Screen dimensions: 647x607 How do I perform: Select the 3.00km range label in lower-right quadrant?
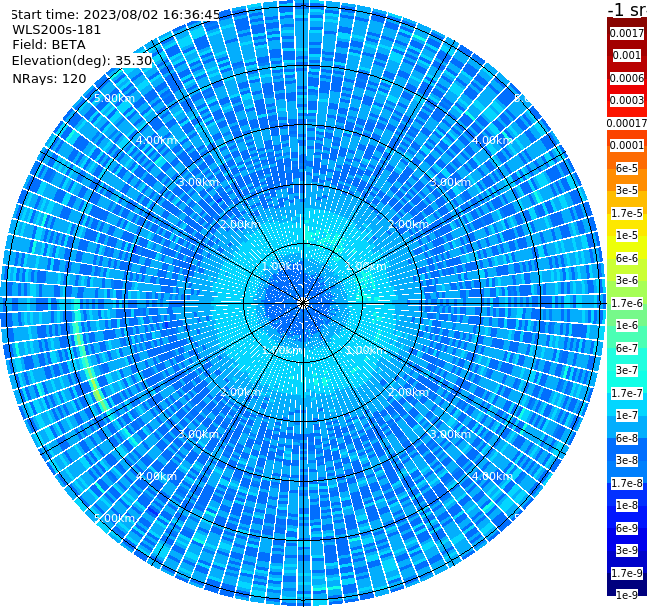pyautogui.click(x=450, y=434)
